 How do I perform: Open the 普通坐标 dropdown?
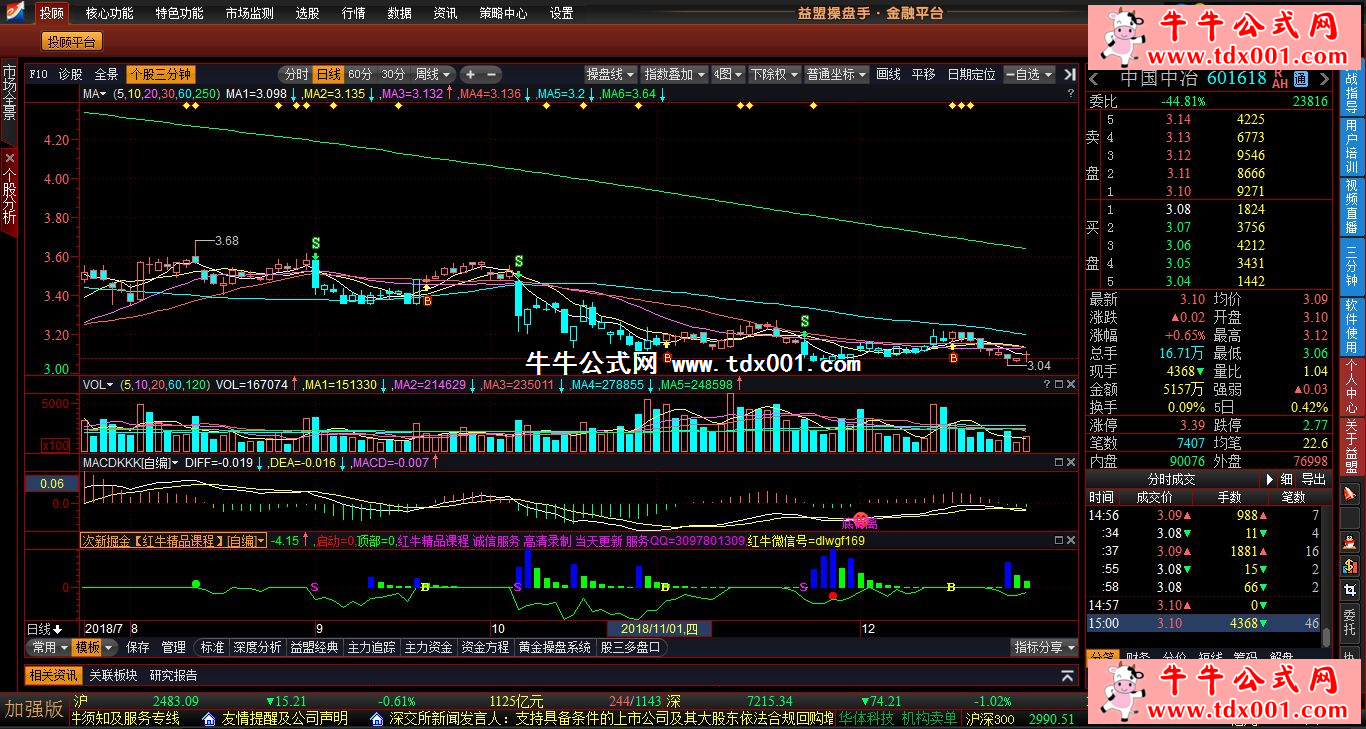pyautogui.click(x=837, y=74)
